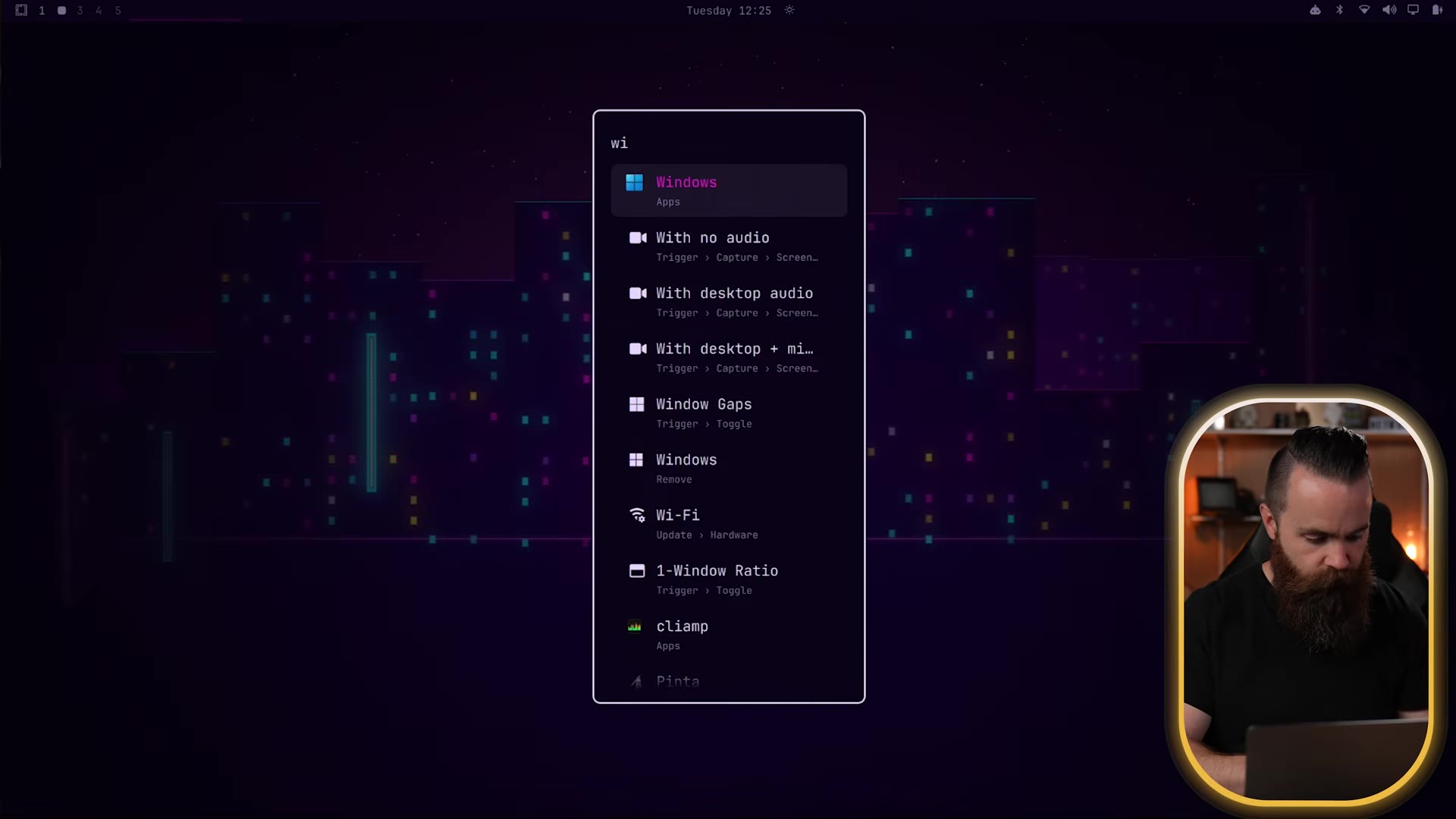1456x819 pixels.
Task: Click camera icon beside 'With desktop audio'
Action: 638,293
